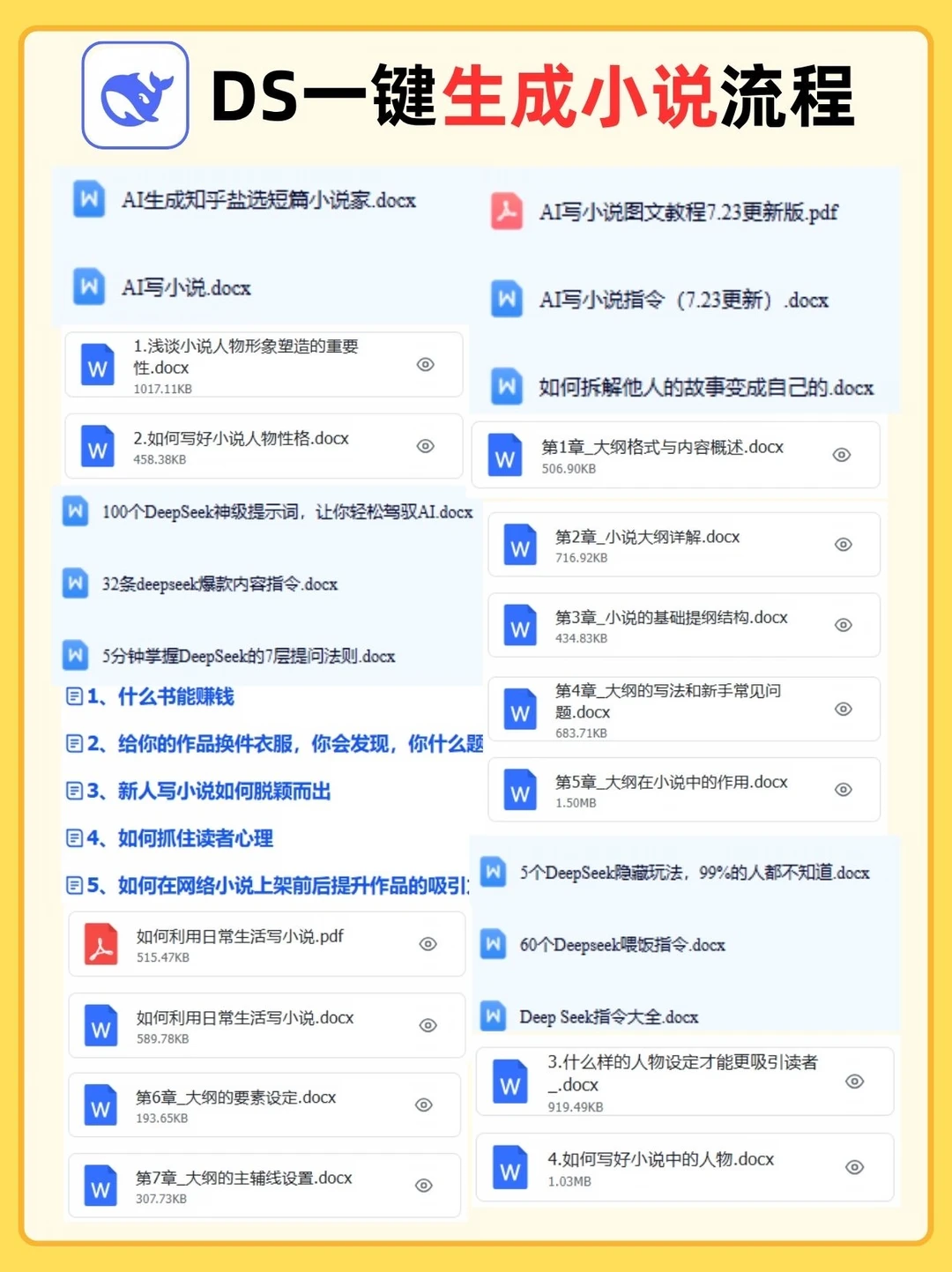Click Word icon of 2.如何写好小说人物性格.docx
Screen dimensions: 952x1272
click(x=97, y=446)
